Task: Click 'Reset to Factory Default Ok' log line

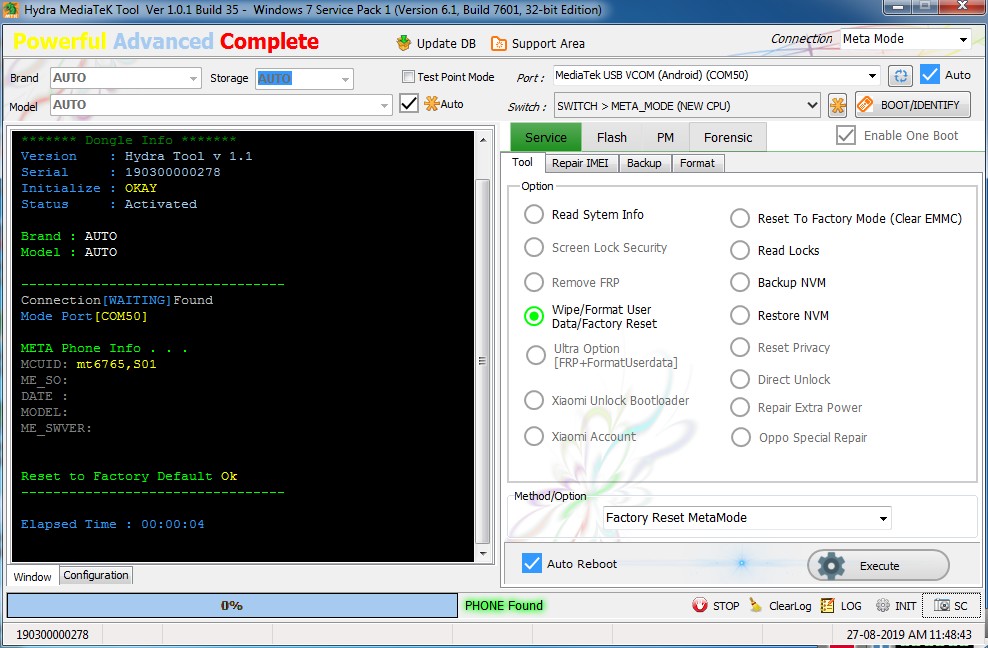Action: (x=129, y=476)
